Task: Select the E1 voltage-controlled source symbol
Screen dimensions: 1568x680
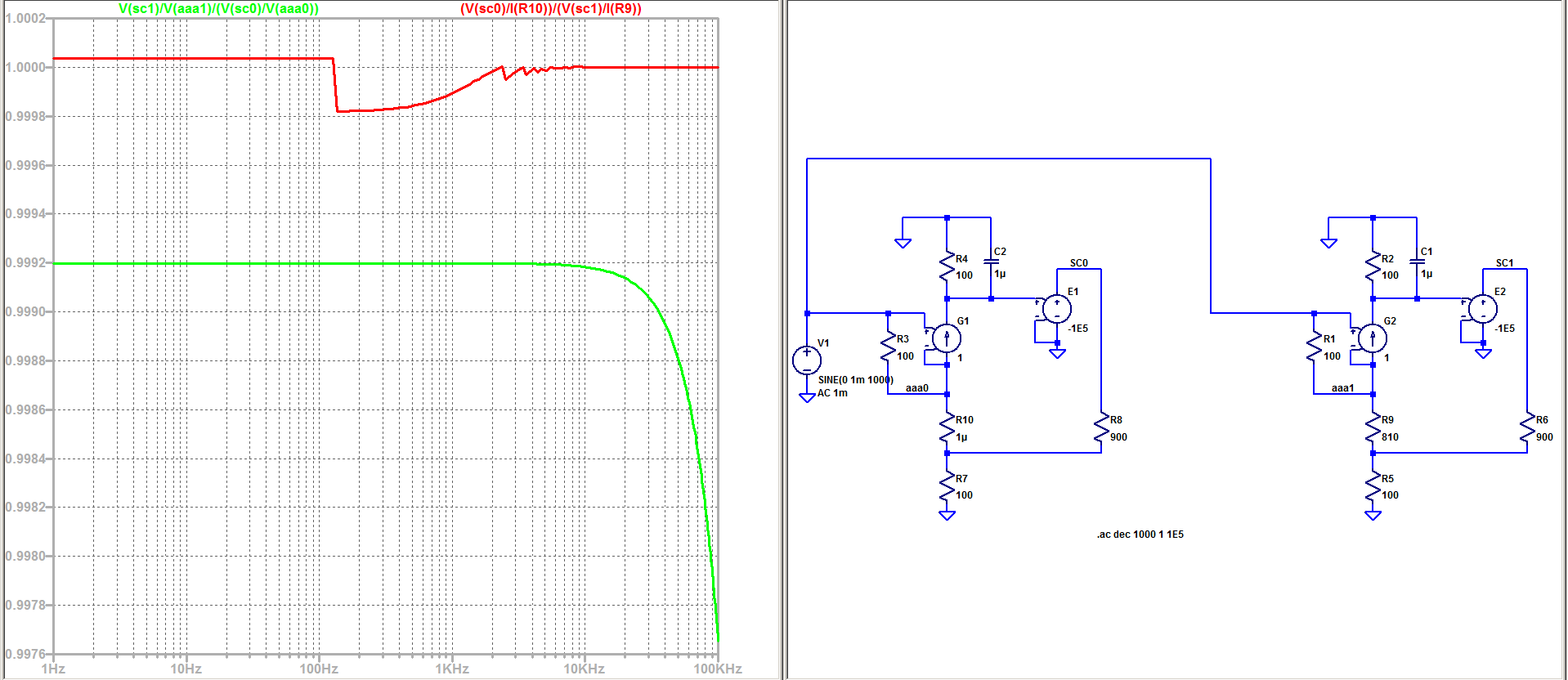Action: [x=1056, y=309]
